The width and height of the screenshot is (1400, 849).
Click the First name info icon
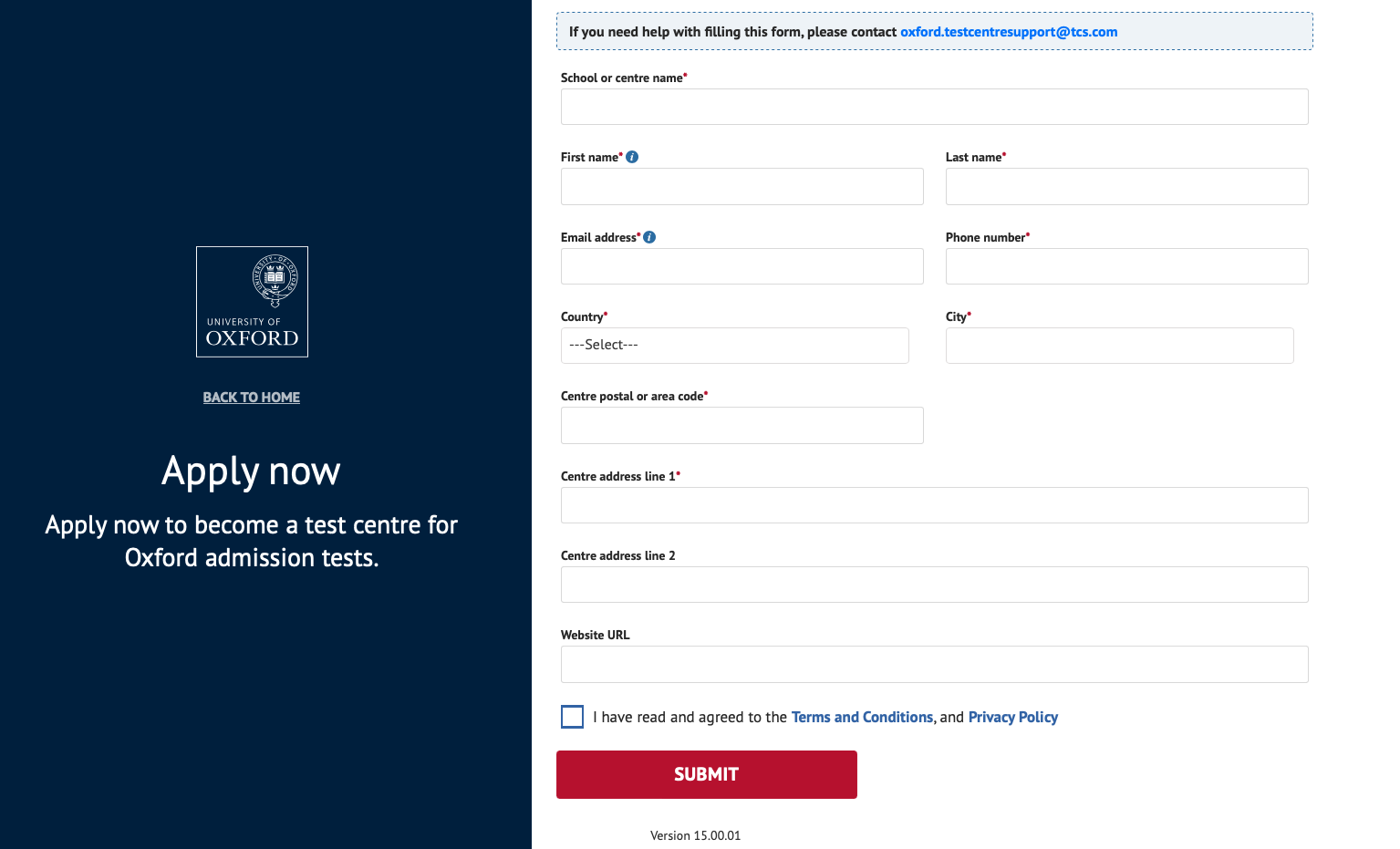pyautogui.click(x=632, y=157)
